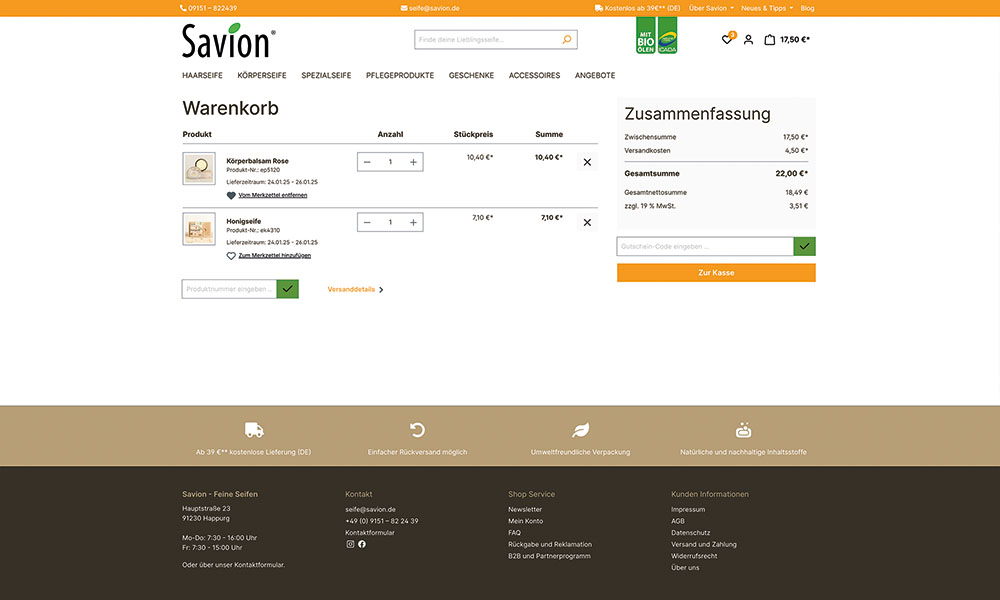Open the Körperseife menu
Screen dimensions: 1000x600
(261, 75)
